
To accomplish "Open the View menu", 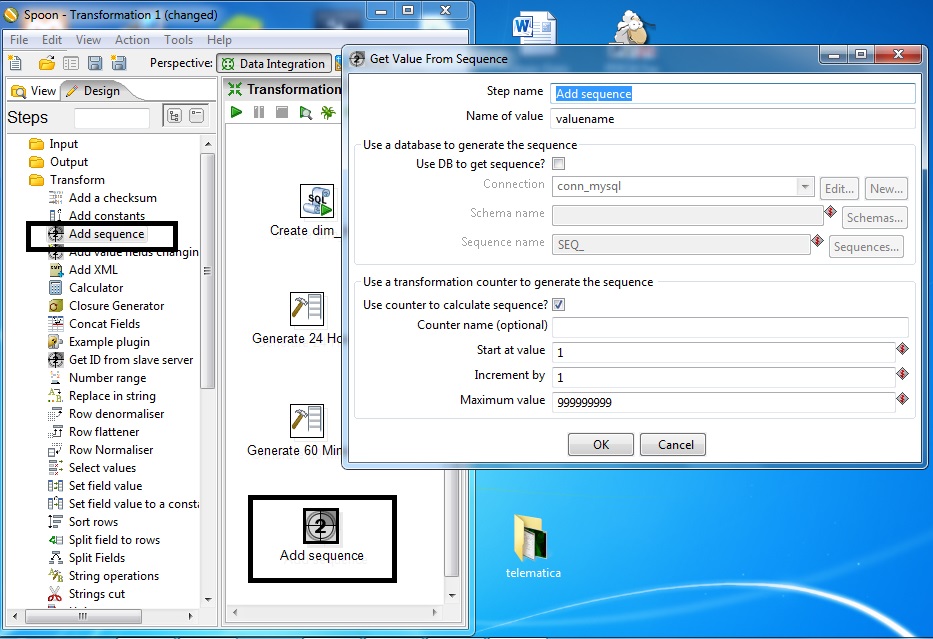I will [x=88, y=40].
